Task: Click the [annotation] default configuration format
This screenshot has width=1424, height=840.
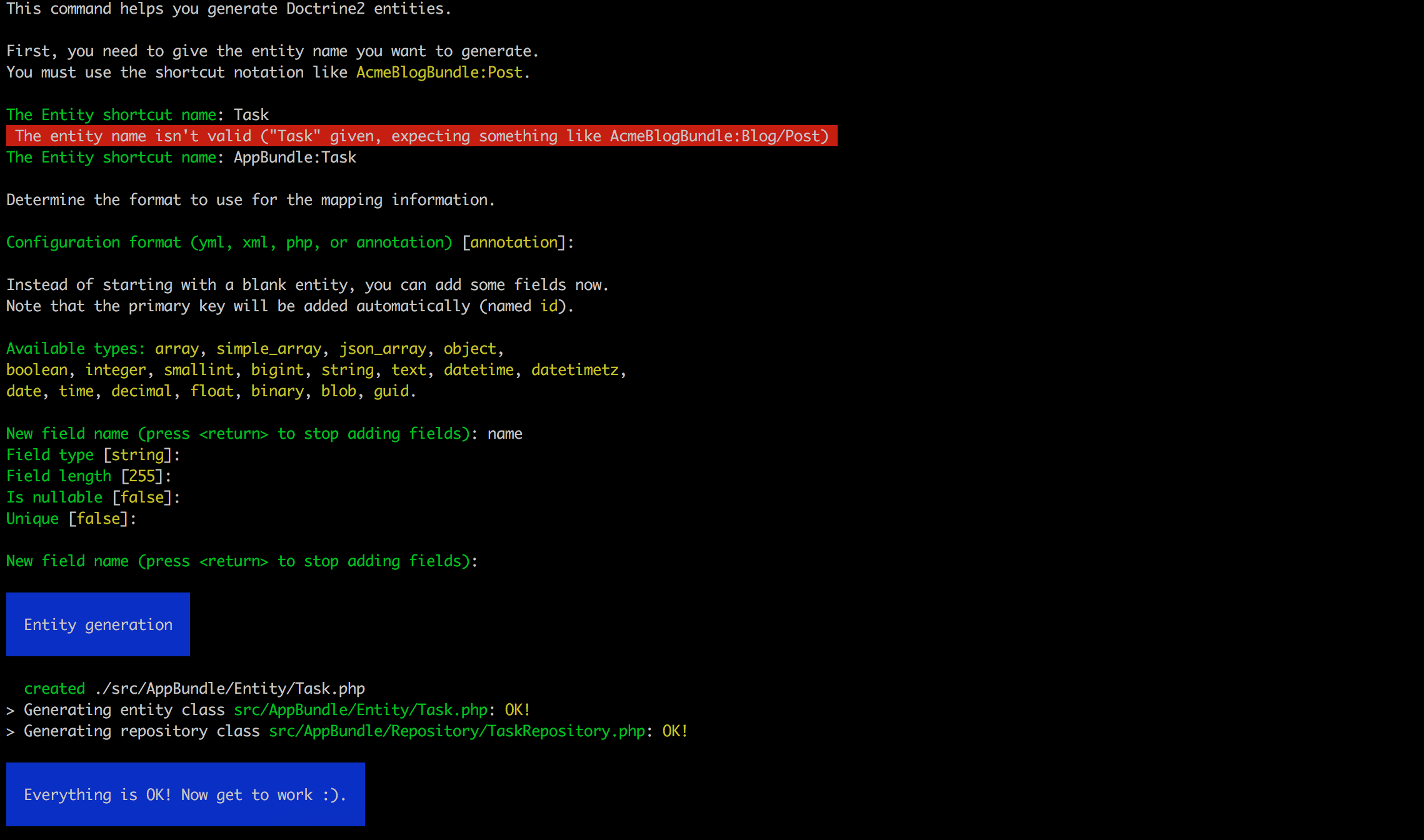Action: coord(513,242)
